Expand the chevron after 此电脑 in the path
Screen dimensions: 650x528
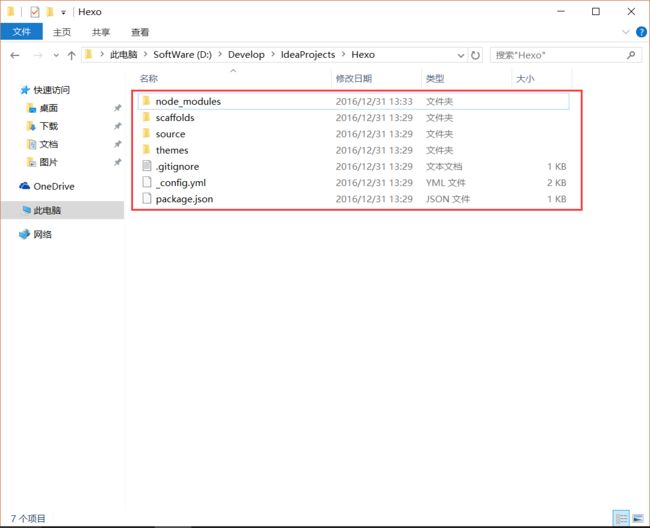(145, 54)
